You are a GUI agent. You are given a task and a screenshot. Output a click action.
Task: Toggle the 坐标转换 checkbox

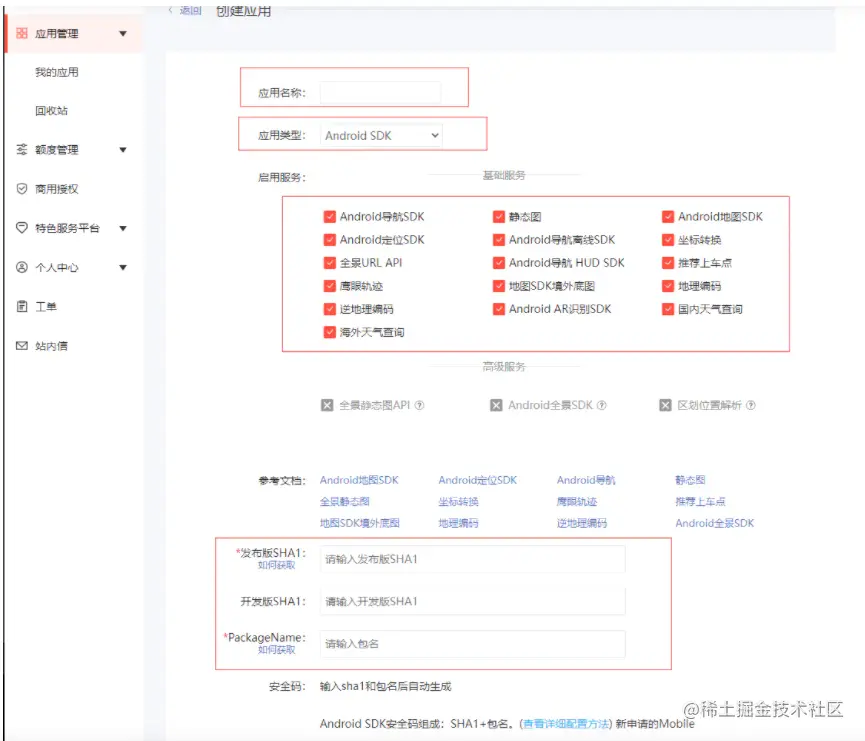tap(668, 239)
